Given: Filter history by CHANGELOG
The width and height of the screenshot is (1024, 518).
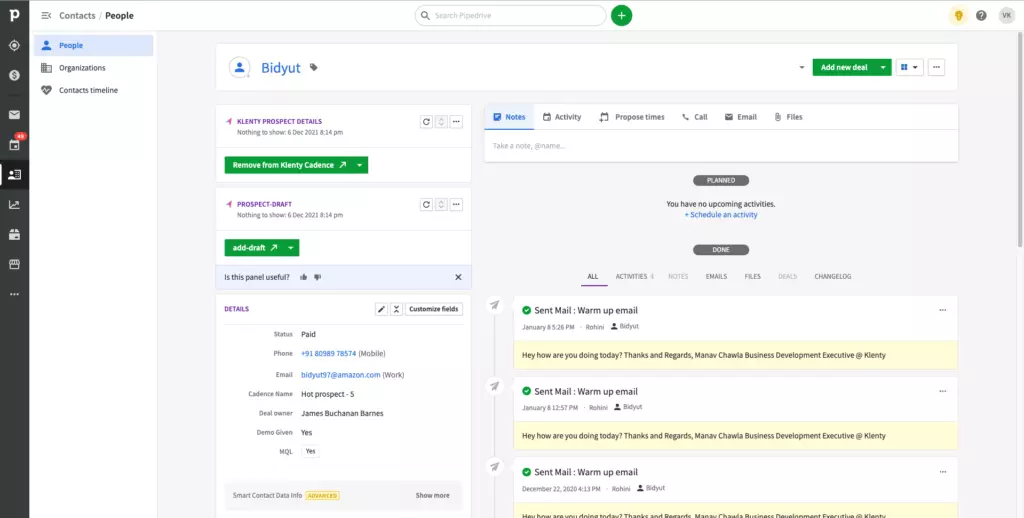Looking at the screenshot, I should click(x=833, y=277).
